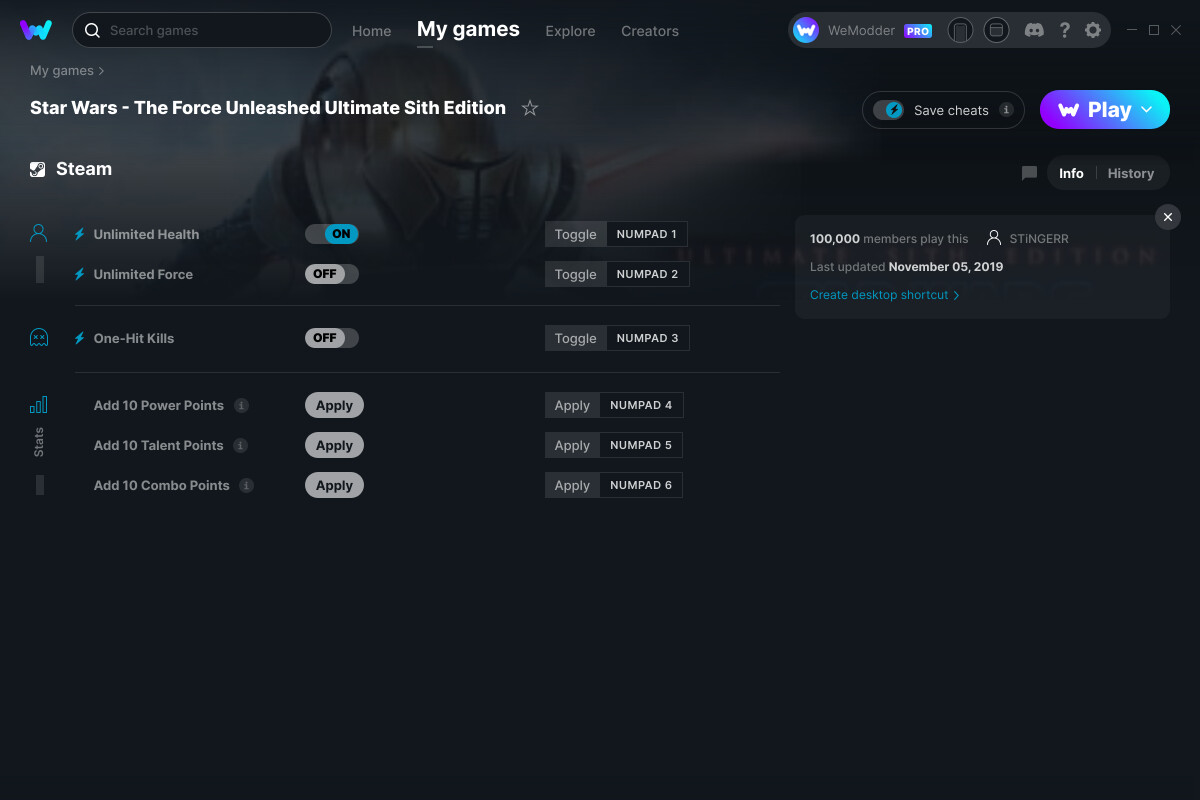Screen dimensions: 1200x800
Task: Change the NUMPAD 3 hotkey
Action: point(647,338)
